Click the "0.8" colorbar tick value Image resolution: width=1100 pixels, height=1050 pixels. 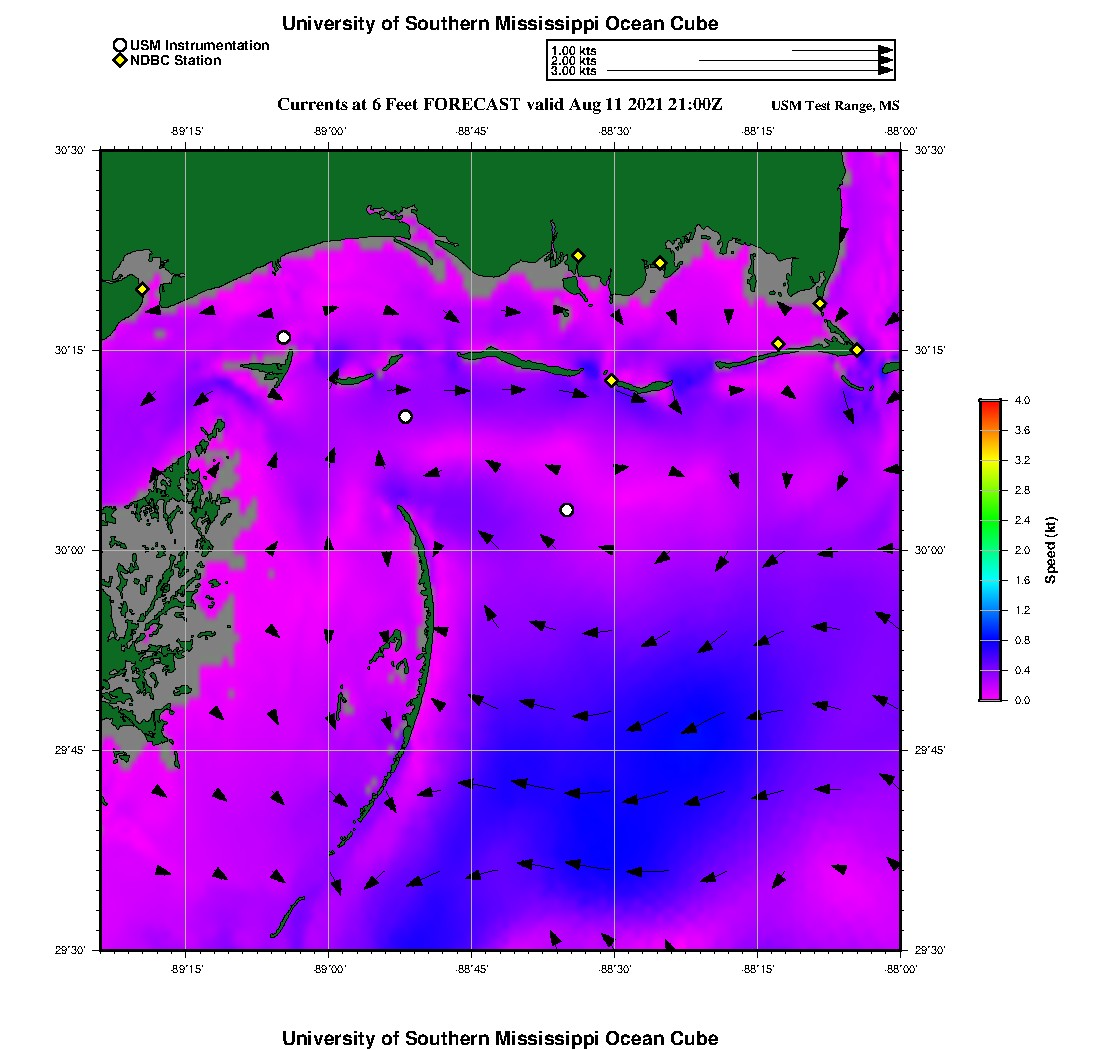(x=1022, y=640)
